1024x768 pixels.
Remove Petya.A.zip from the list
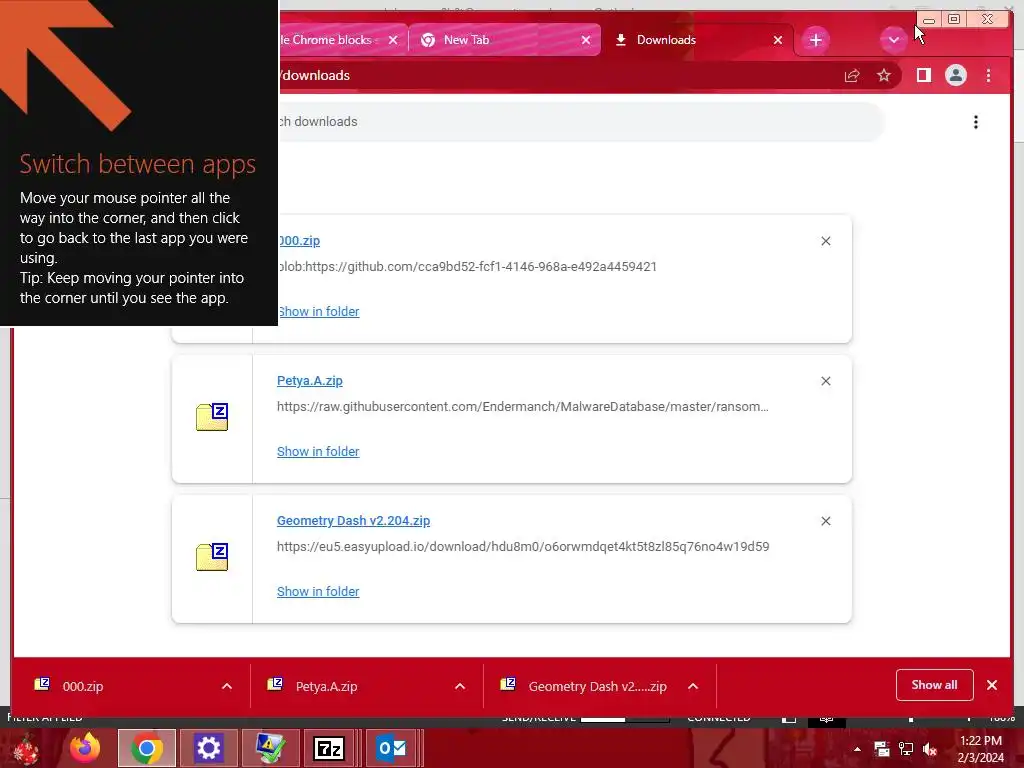click(x=825, y=381)
